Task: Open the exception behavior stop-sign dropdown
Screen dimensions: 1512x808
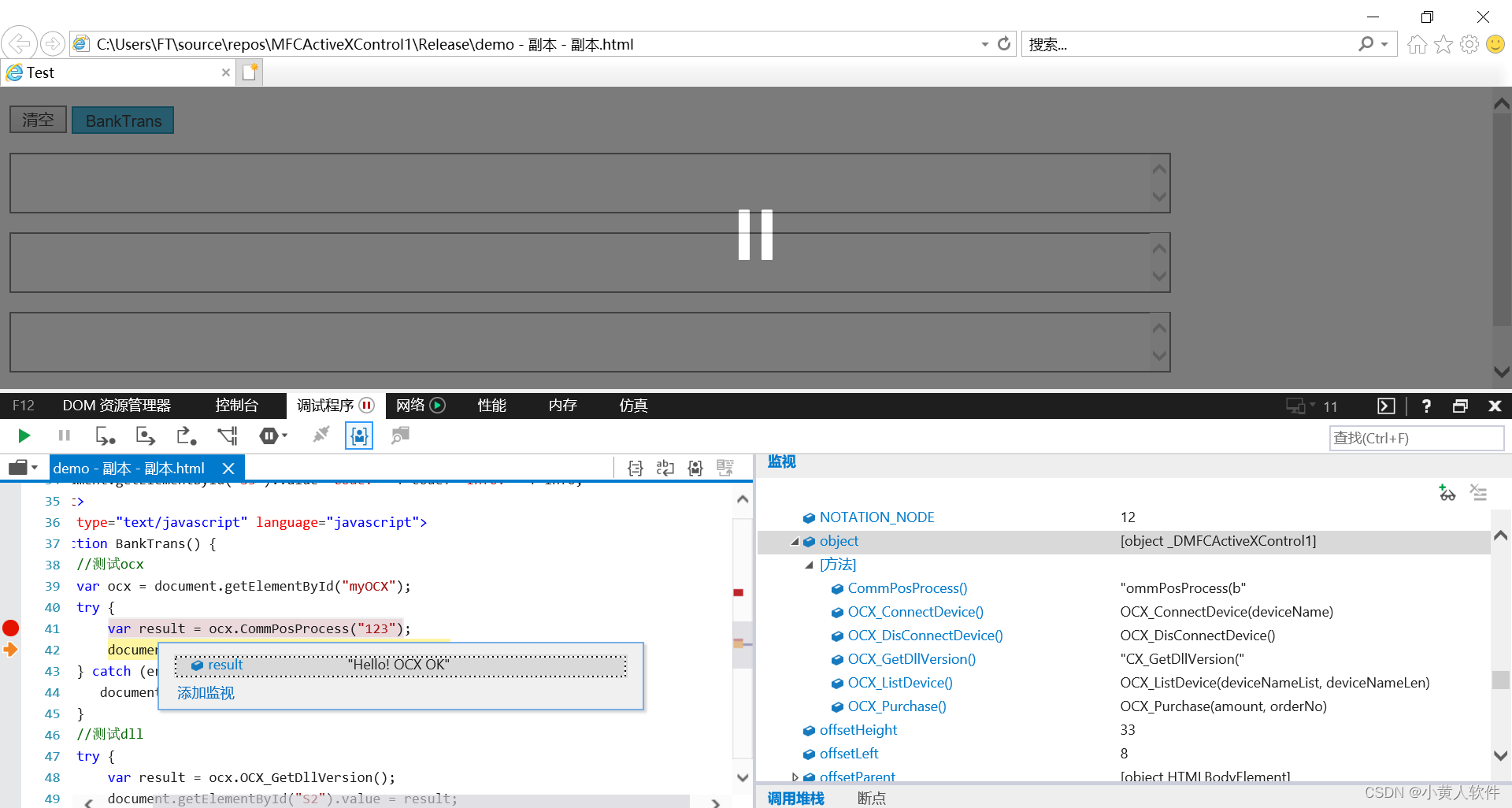Action: point(273,436)
